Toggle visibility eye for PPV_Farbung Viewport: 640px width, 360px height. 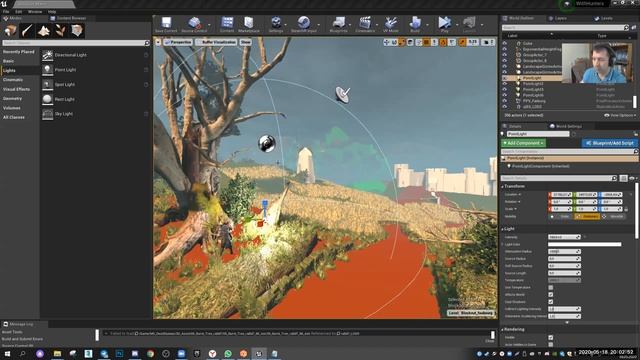(505, 100)
